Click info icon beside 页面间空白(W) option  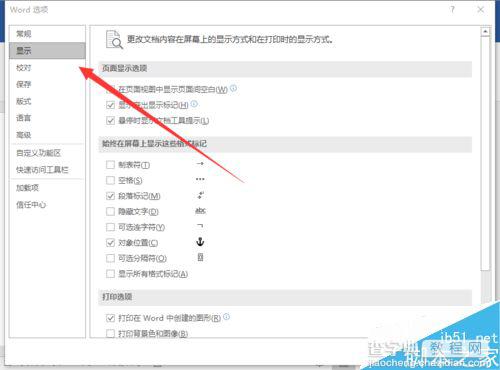tap(234, 88)
